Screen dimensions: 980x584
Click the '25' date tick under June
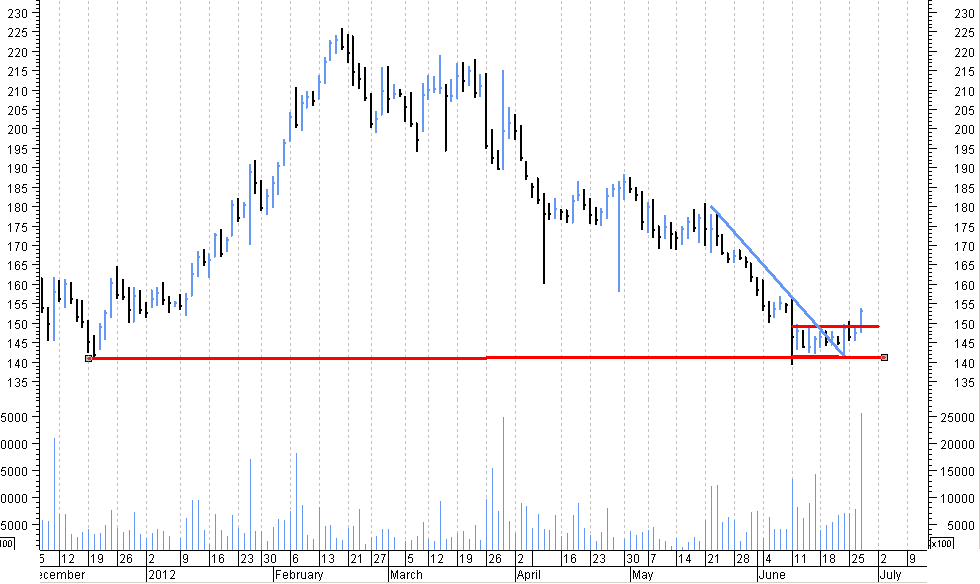coord(858,558)
